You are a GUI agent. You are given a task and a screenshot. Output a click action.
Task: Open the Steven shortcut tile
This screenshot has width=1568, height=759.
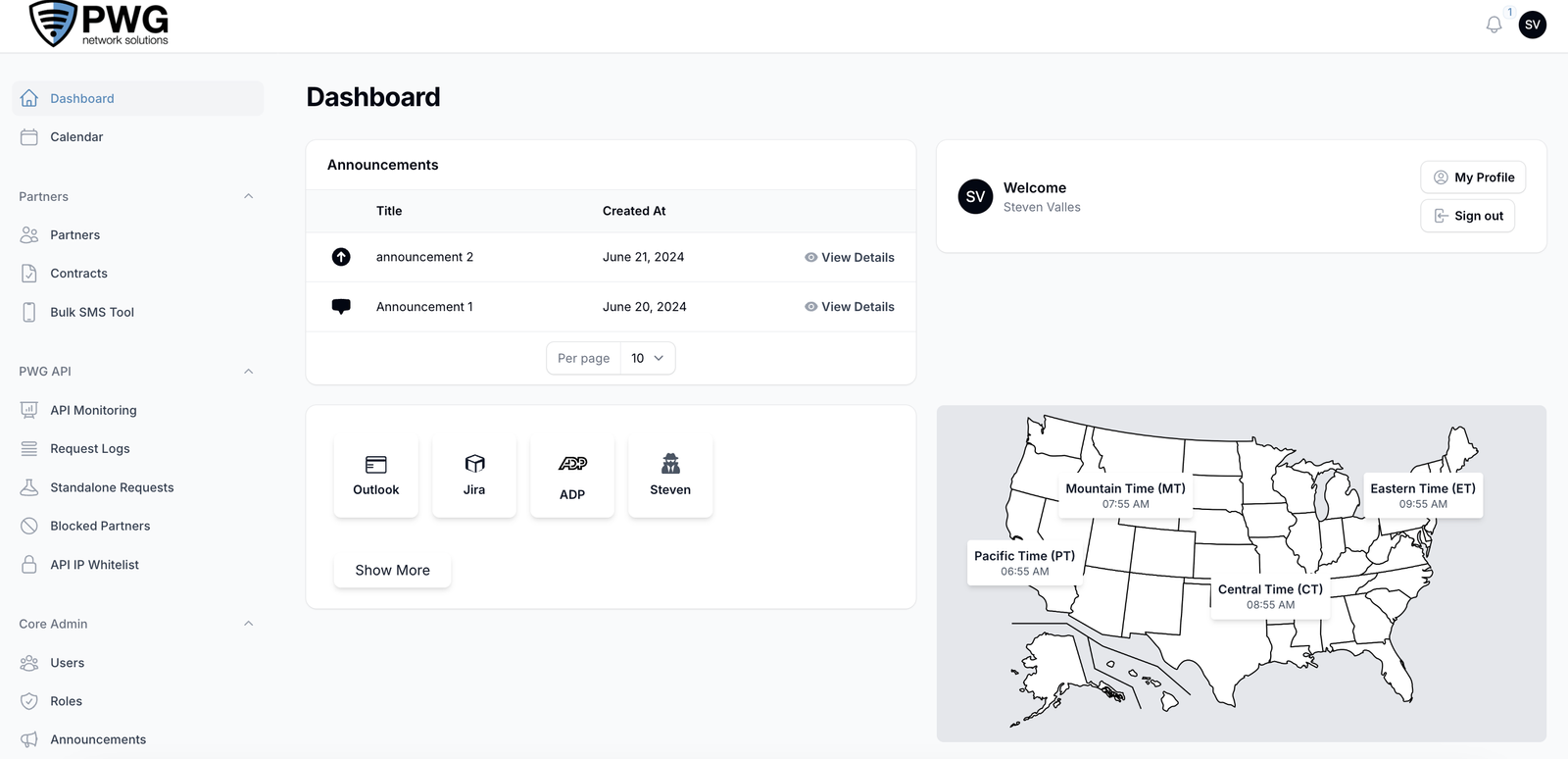[x=670, y=476]
